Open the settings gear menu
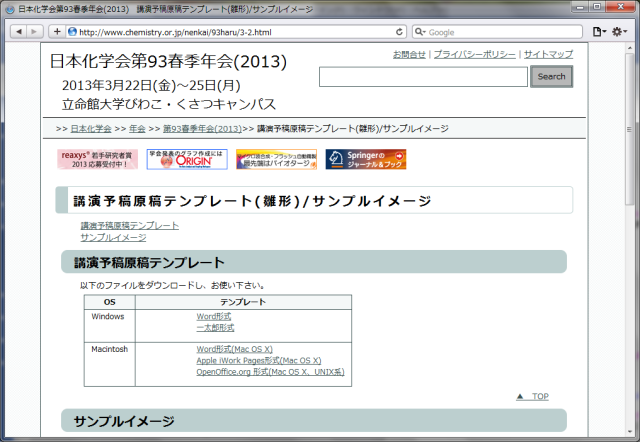The height and width of the screenshot is (442, 640). pyautogui.click(x=619, y=31)
